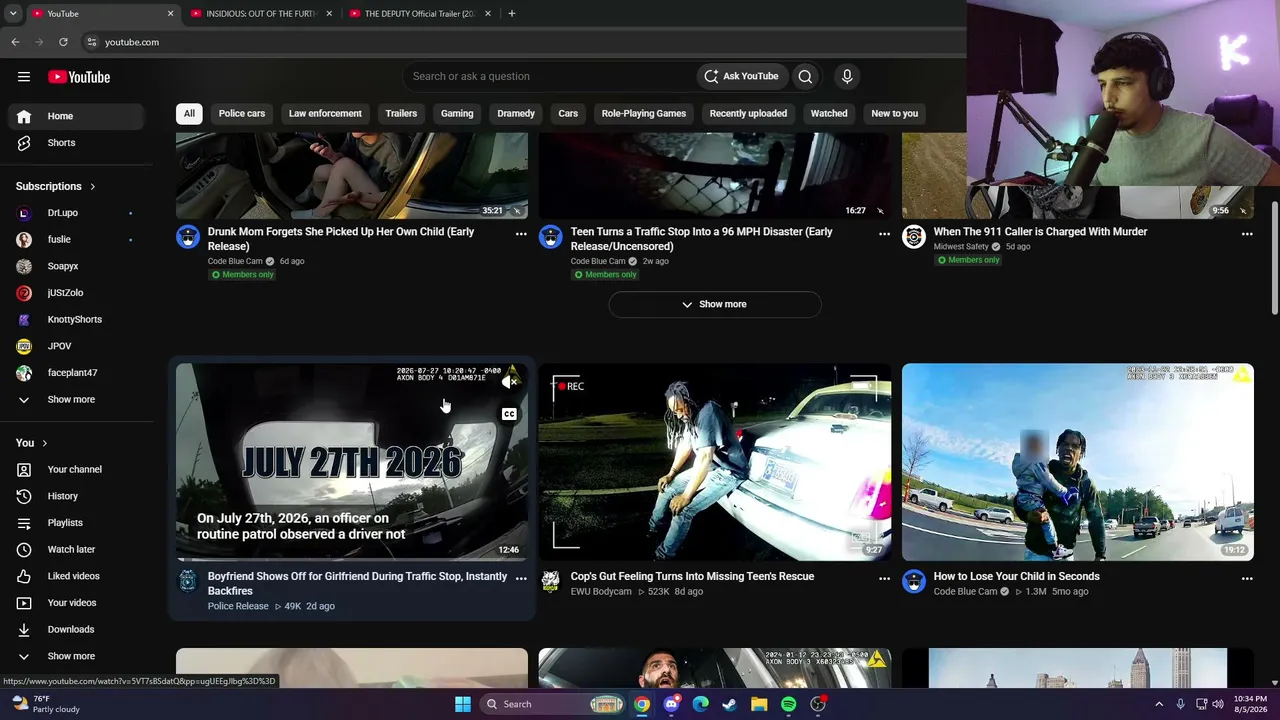The image size is (1280, 720).
Task: Expand the shelf with Show more button
Action: tap(715, 304)
